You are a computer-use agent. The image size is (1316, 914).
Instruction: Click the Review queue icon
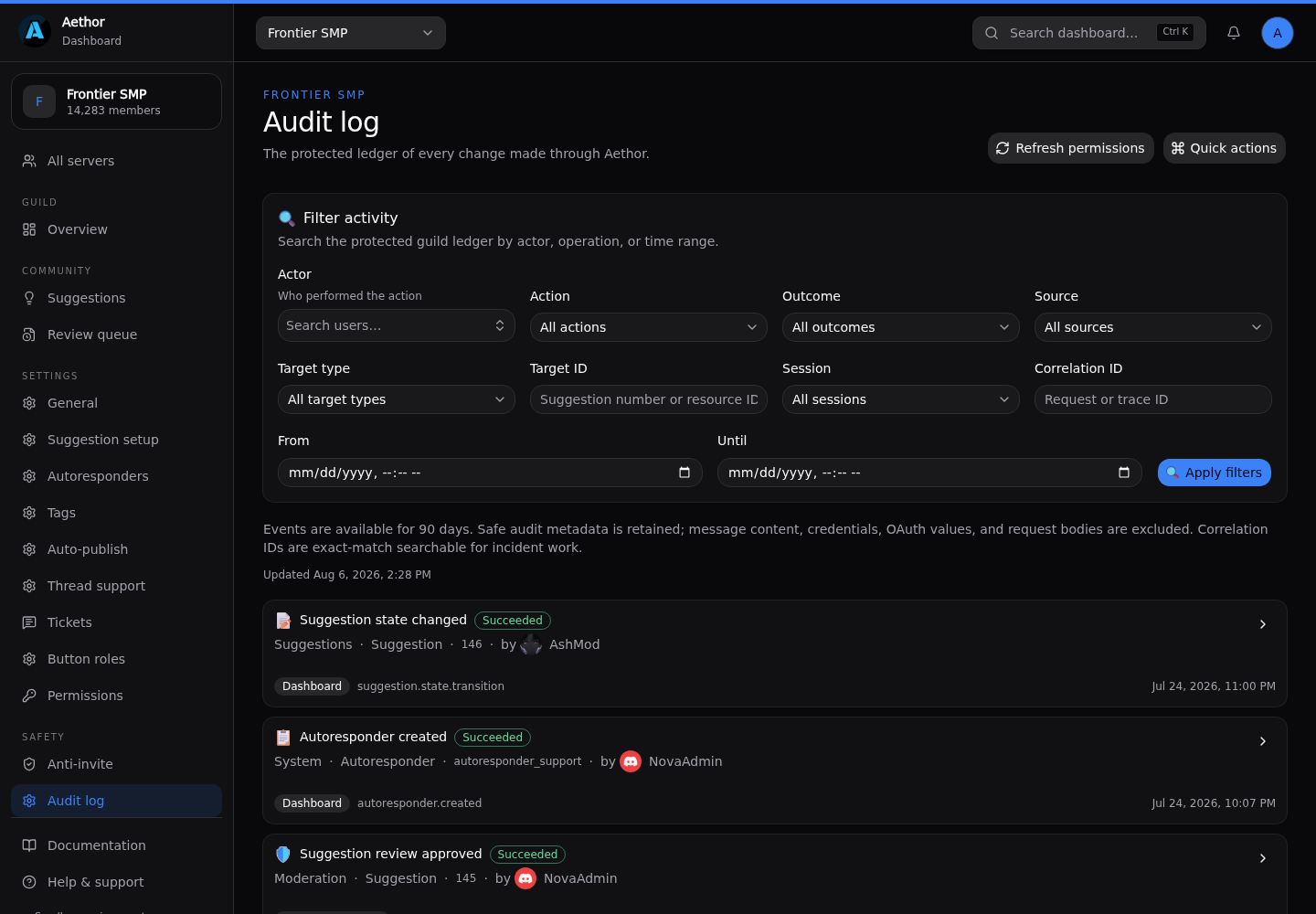tap(29, 335)
